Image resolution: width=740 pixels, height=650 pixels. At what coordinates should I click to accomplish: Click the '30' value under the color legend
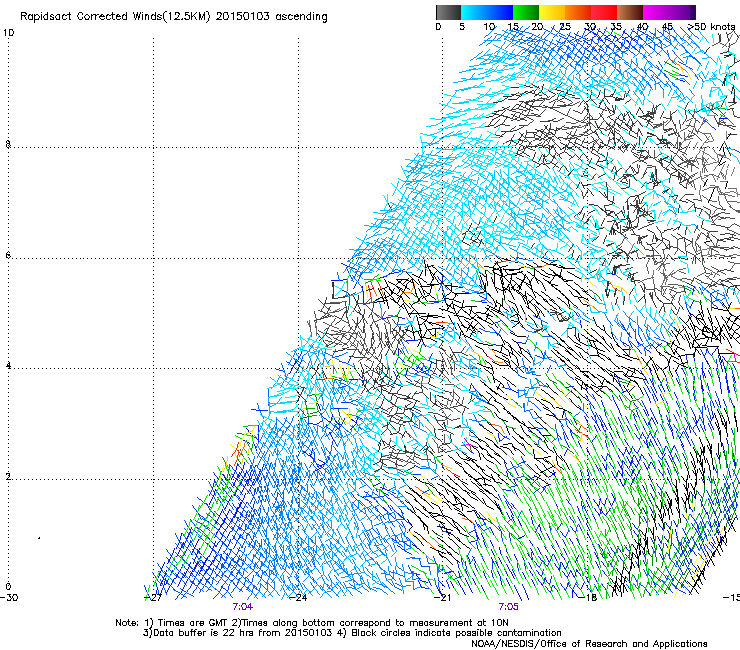coord(590,27)
